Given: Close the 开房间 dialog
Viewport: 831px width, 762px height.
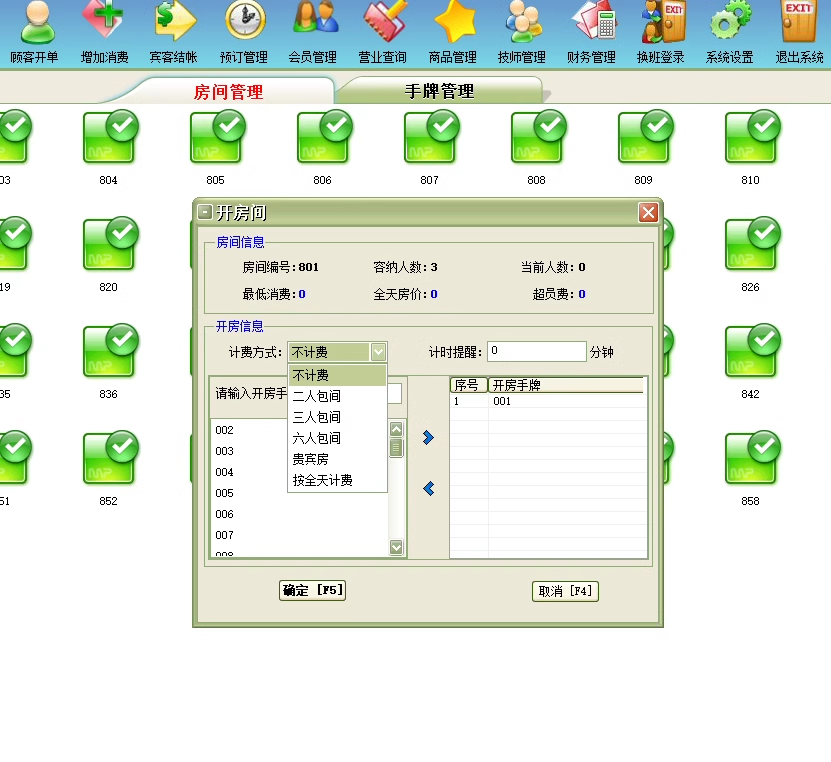Looking at the screenshot, I should coord(648,212).
